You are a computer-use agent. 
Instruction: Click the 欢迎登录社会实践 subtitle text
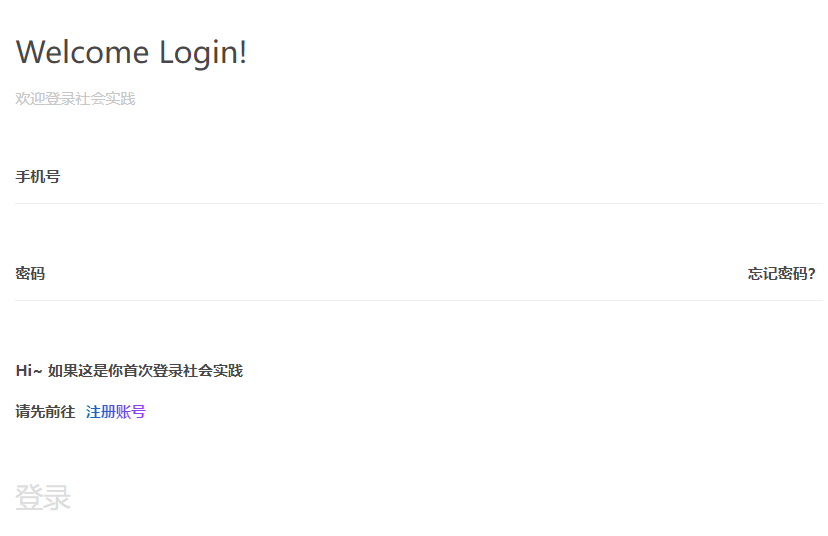coord(76,99)
